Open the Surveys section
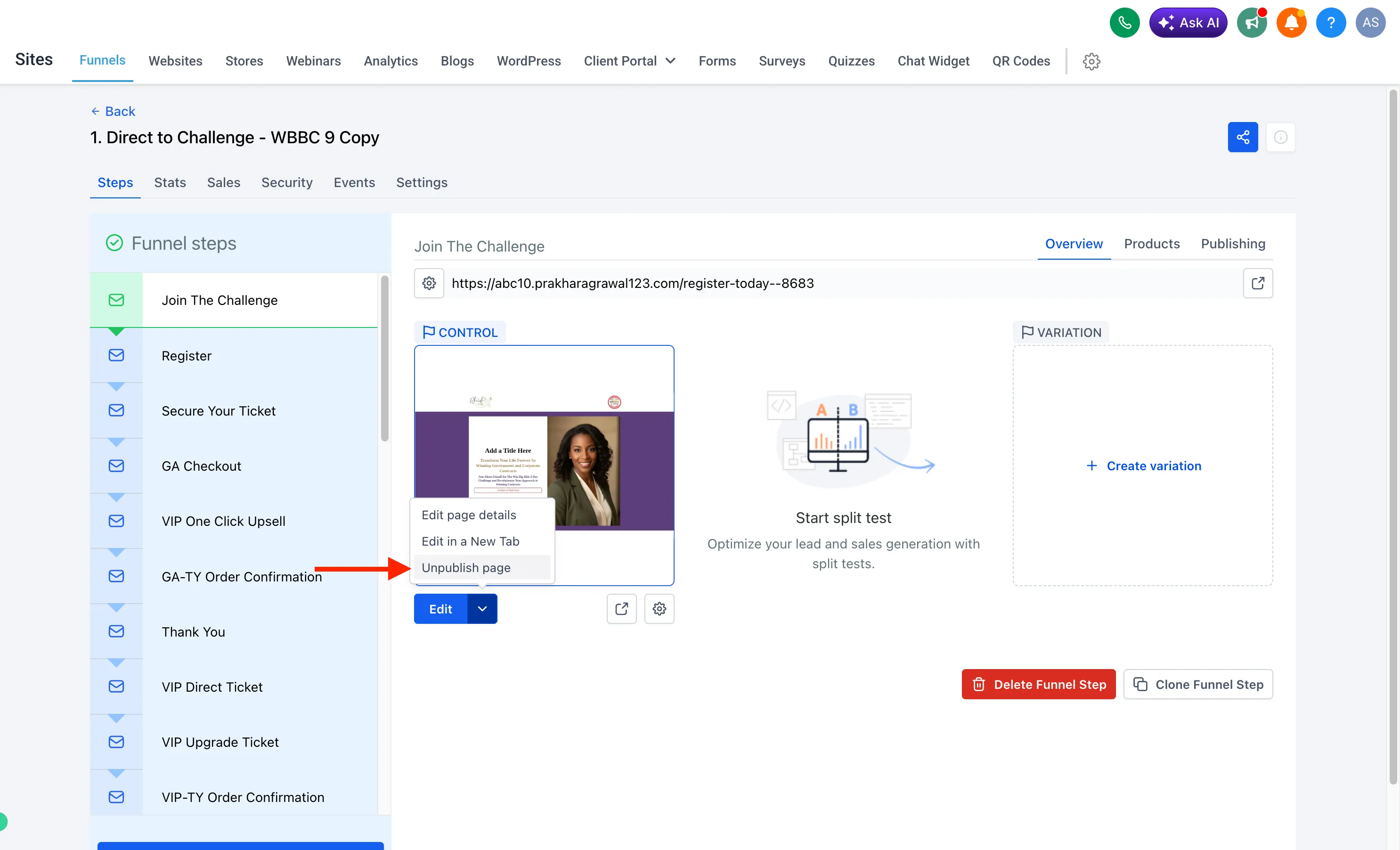The image size is (1400, 850). [x=782, y=61]
